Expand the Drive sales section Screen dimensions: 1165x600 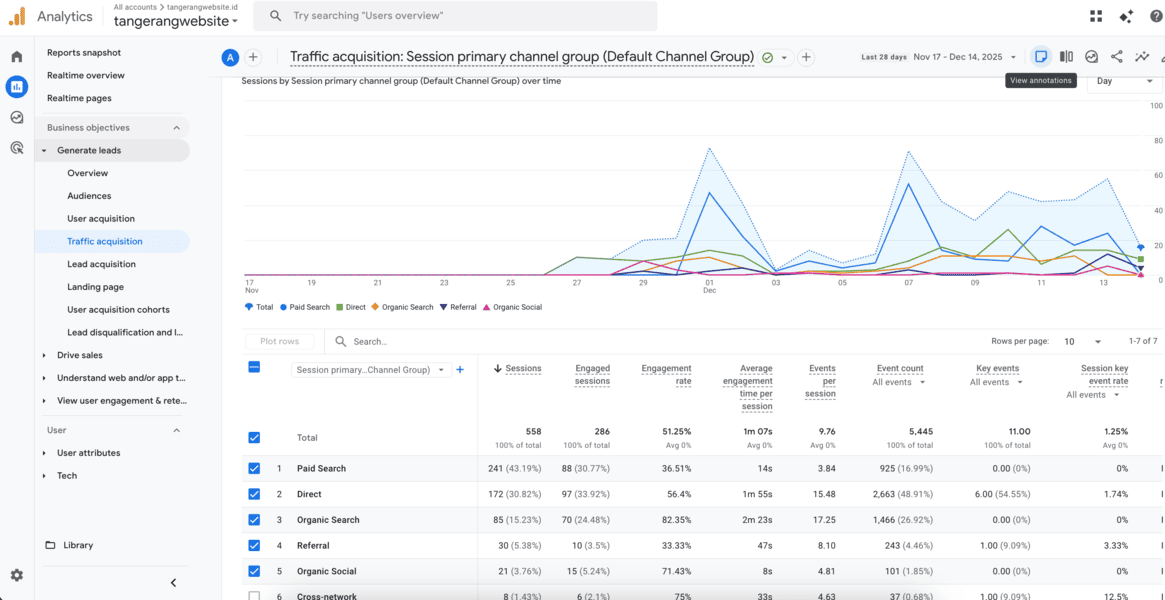44,355
